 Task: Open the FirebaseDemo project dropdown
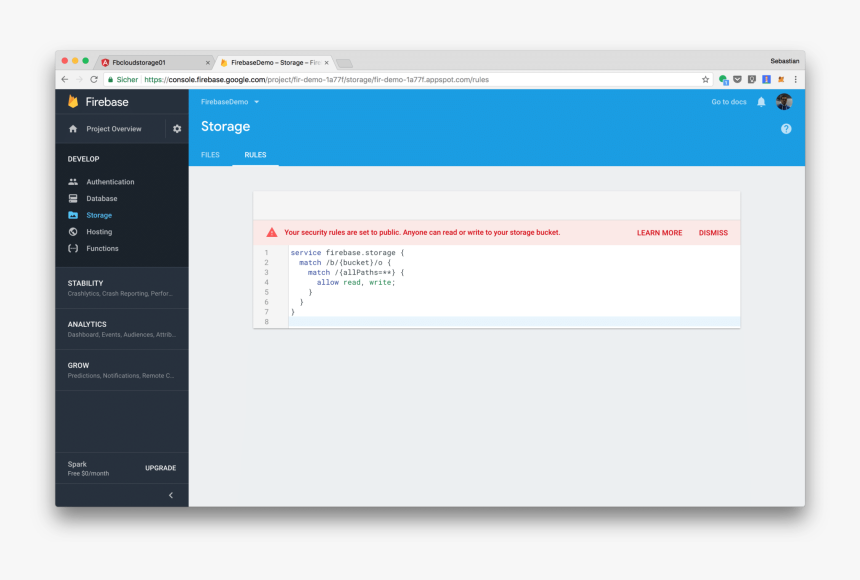click(x=228, y=101)
